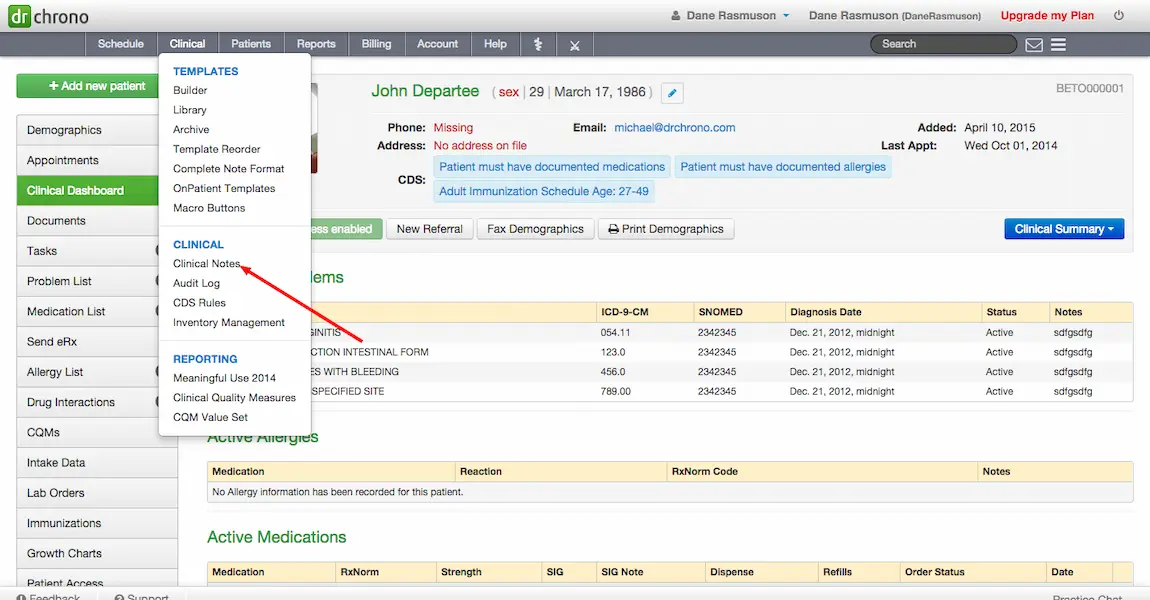Select the caduceus icon in the navigation bar

click(x=538, y=44)
